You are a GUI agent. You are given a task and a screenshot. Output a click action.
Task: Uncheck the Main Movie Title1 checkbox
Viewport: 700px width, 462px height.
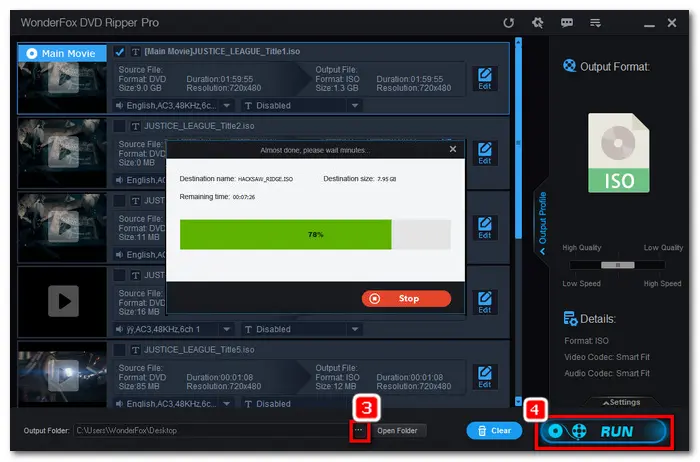(x=119, y=52)
